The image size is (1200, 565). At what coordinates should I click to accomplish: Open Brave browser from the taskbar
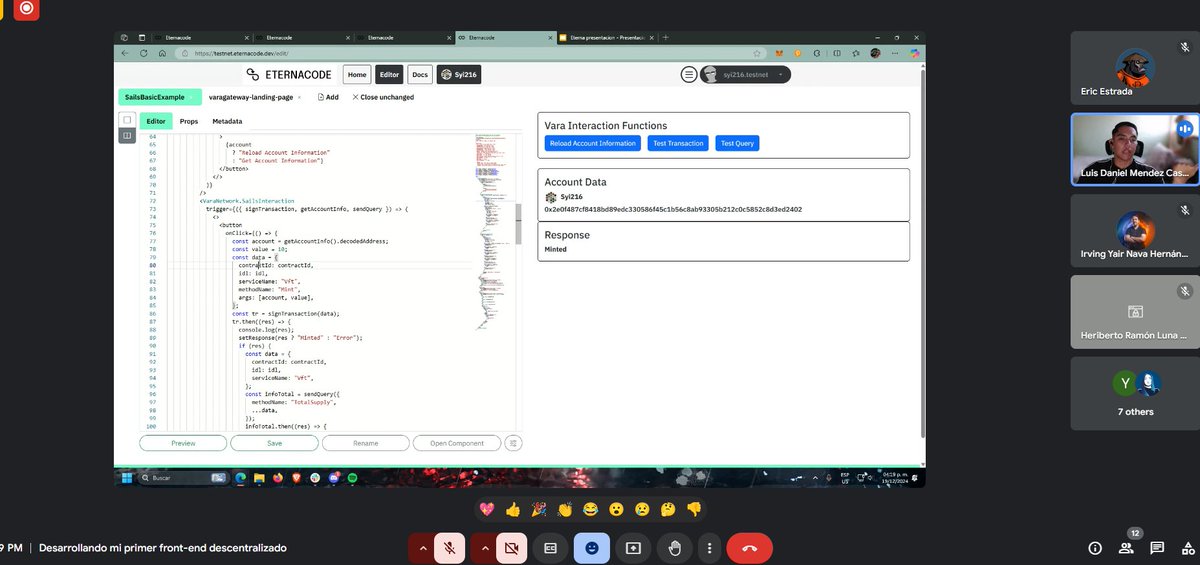point(296,478)
